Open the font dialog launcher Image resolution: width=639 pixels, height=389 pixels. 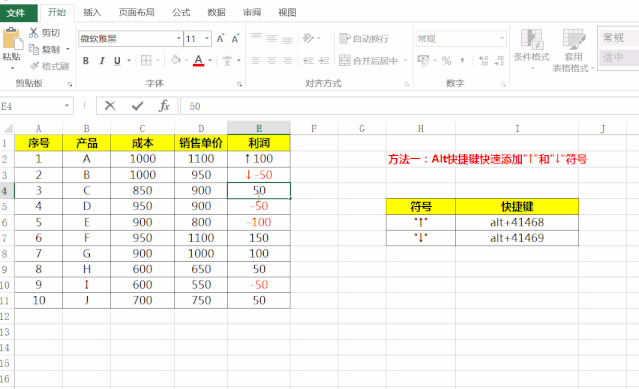239,84
